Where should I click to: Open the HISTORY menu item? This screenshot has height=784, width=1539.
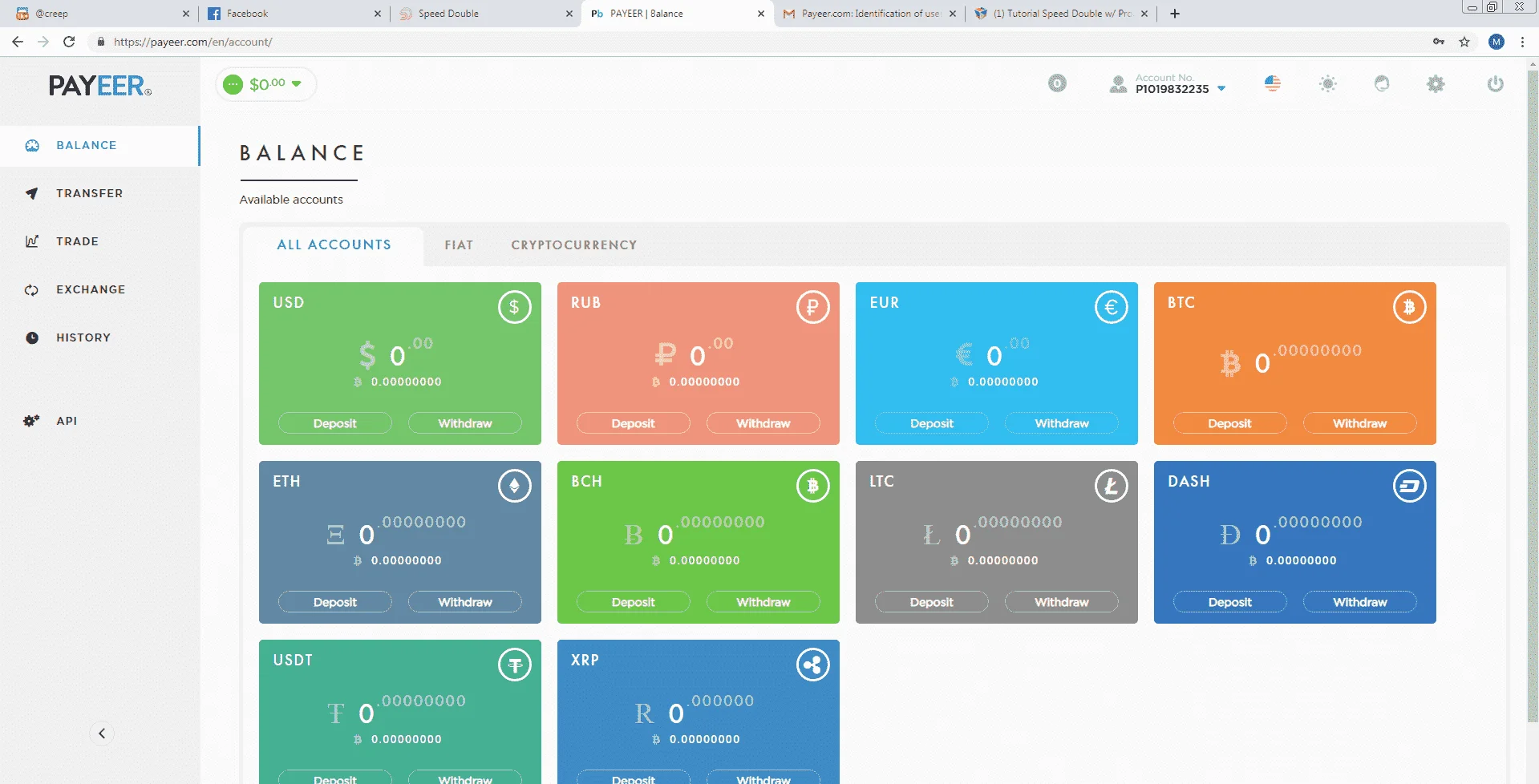click(x=83, y=337)
